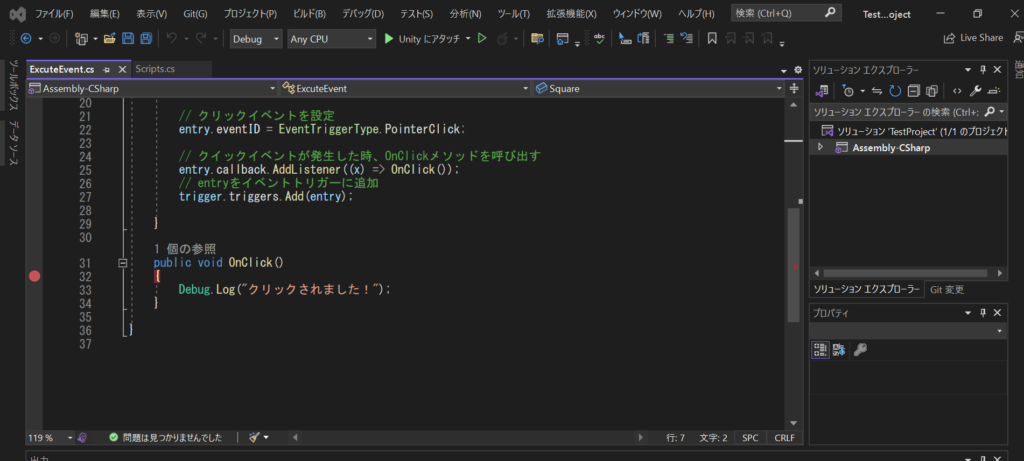Viewport: 1024px width, 461px height.
Task: Click the redo arrow icon
Action: [201, 39]
